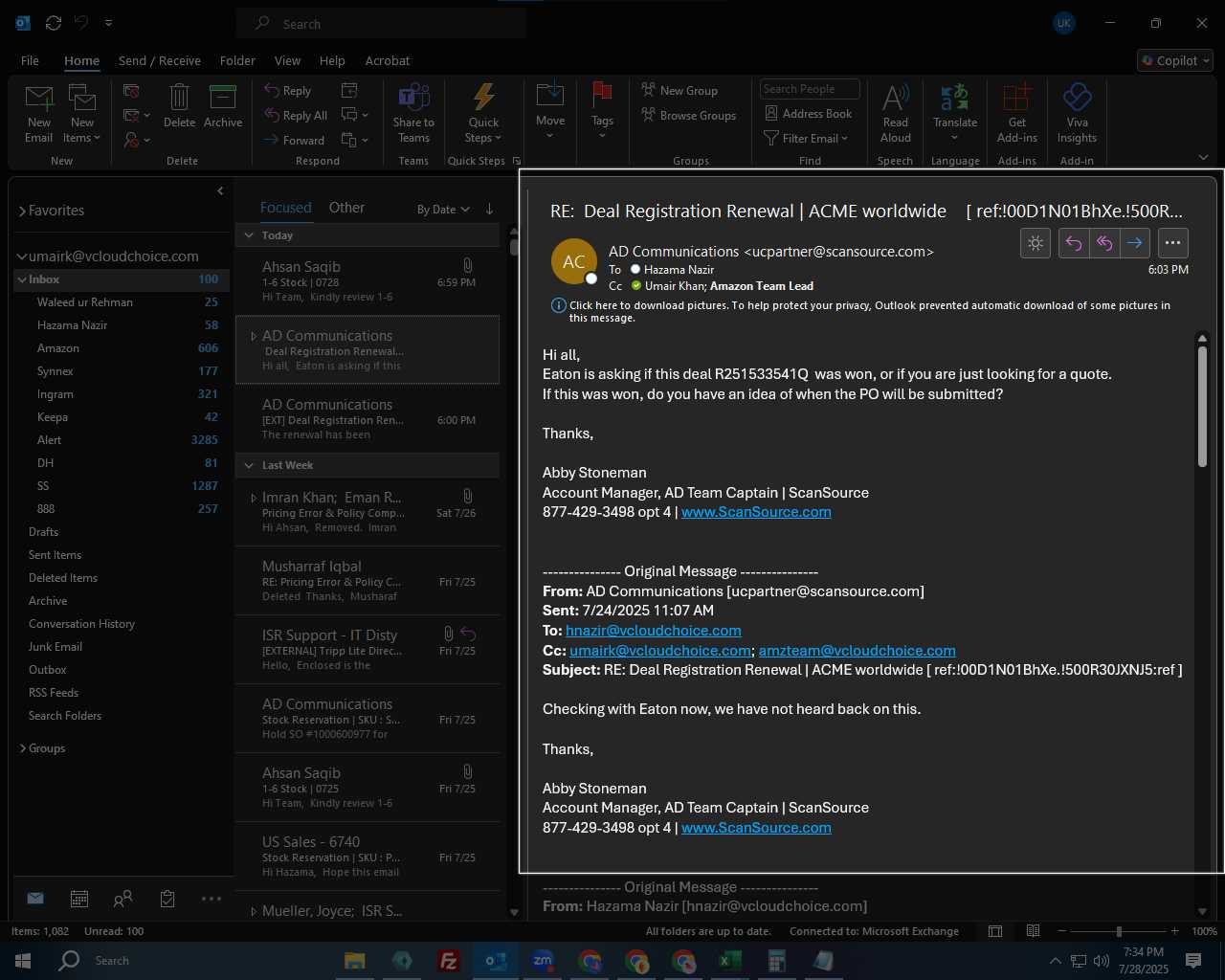
Task: Focus the Search People field
Action: [810, 89]
